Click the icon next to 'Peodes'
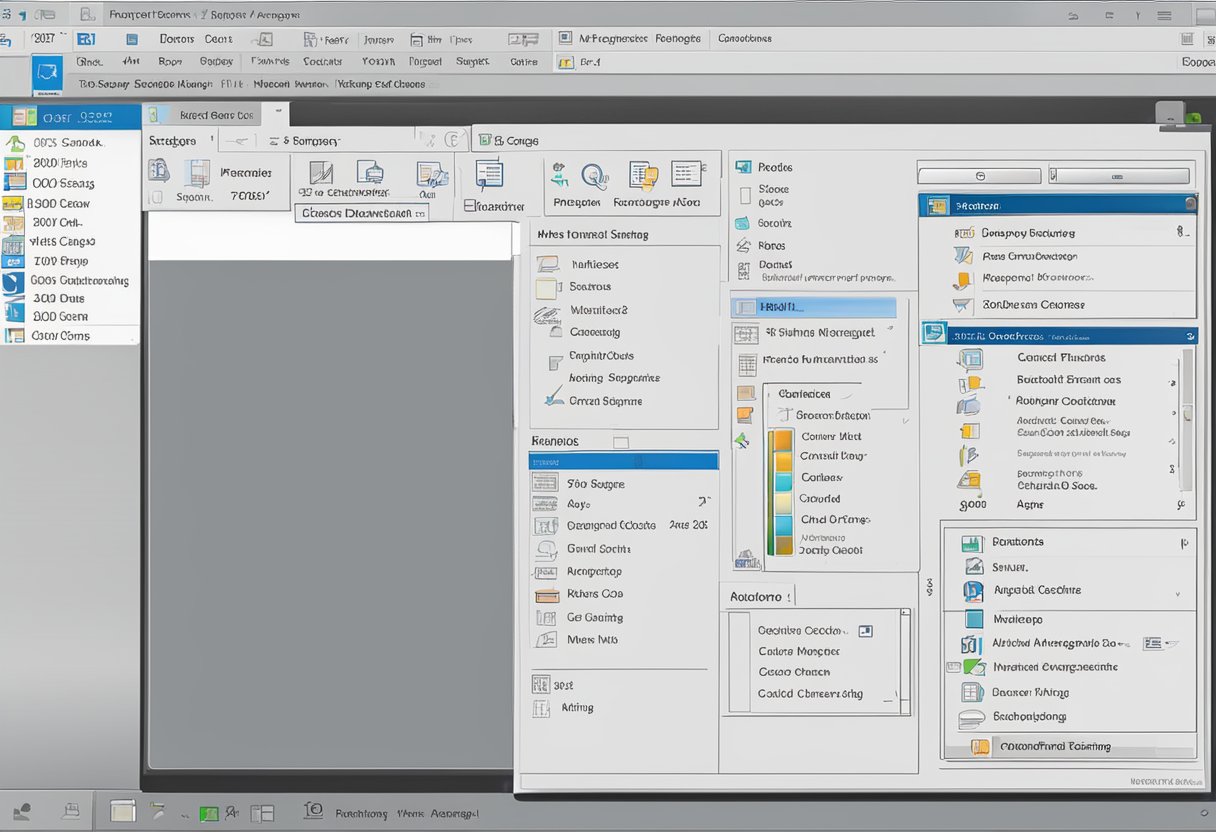 pyautogui.click(x=742, y=167)
